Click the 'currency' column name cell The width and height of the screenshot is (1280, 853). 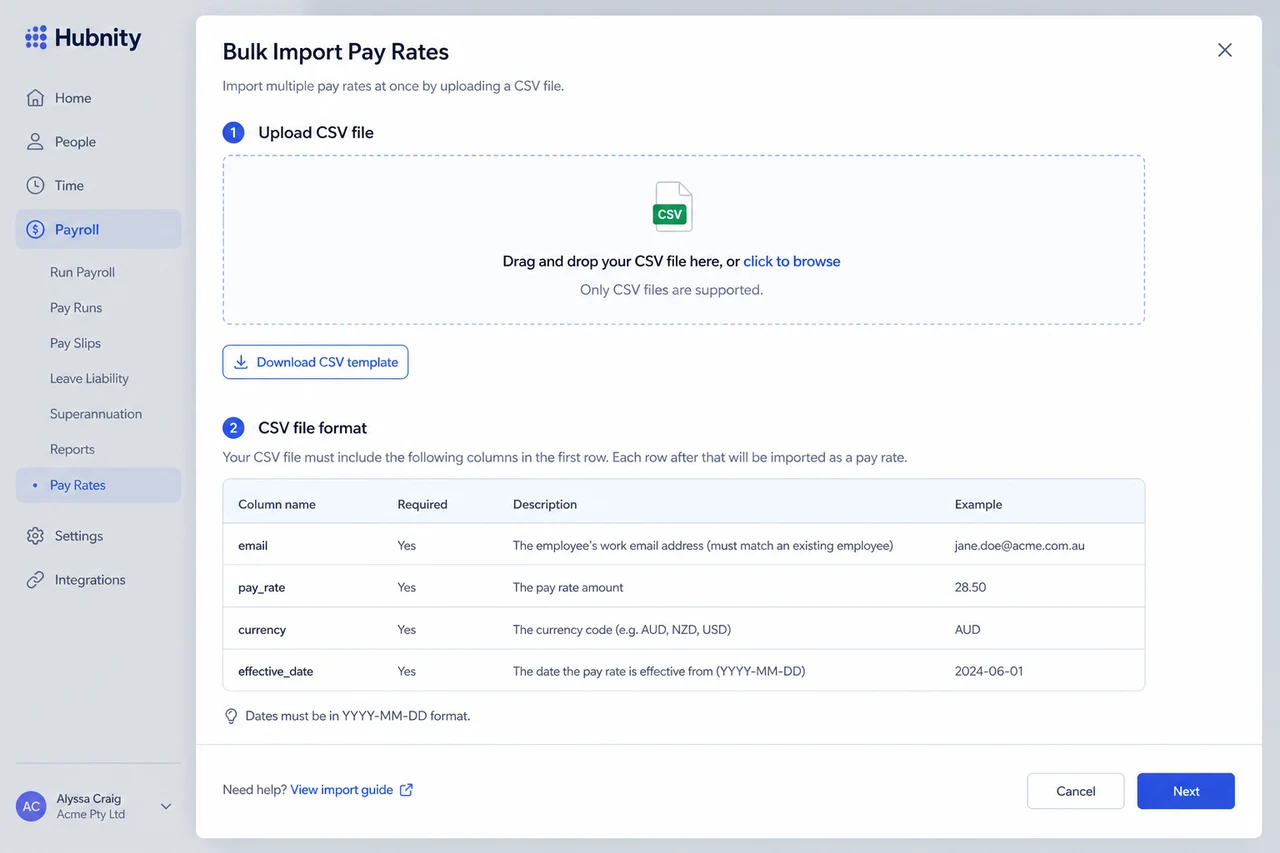tap(262, 630)
